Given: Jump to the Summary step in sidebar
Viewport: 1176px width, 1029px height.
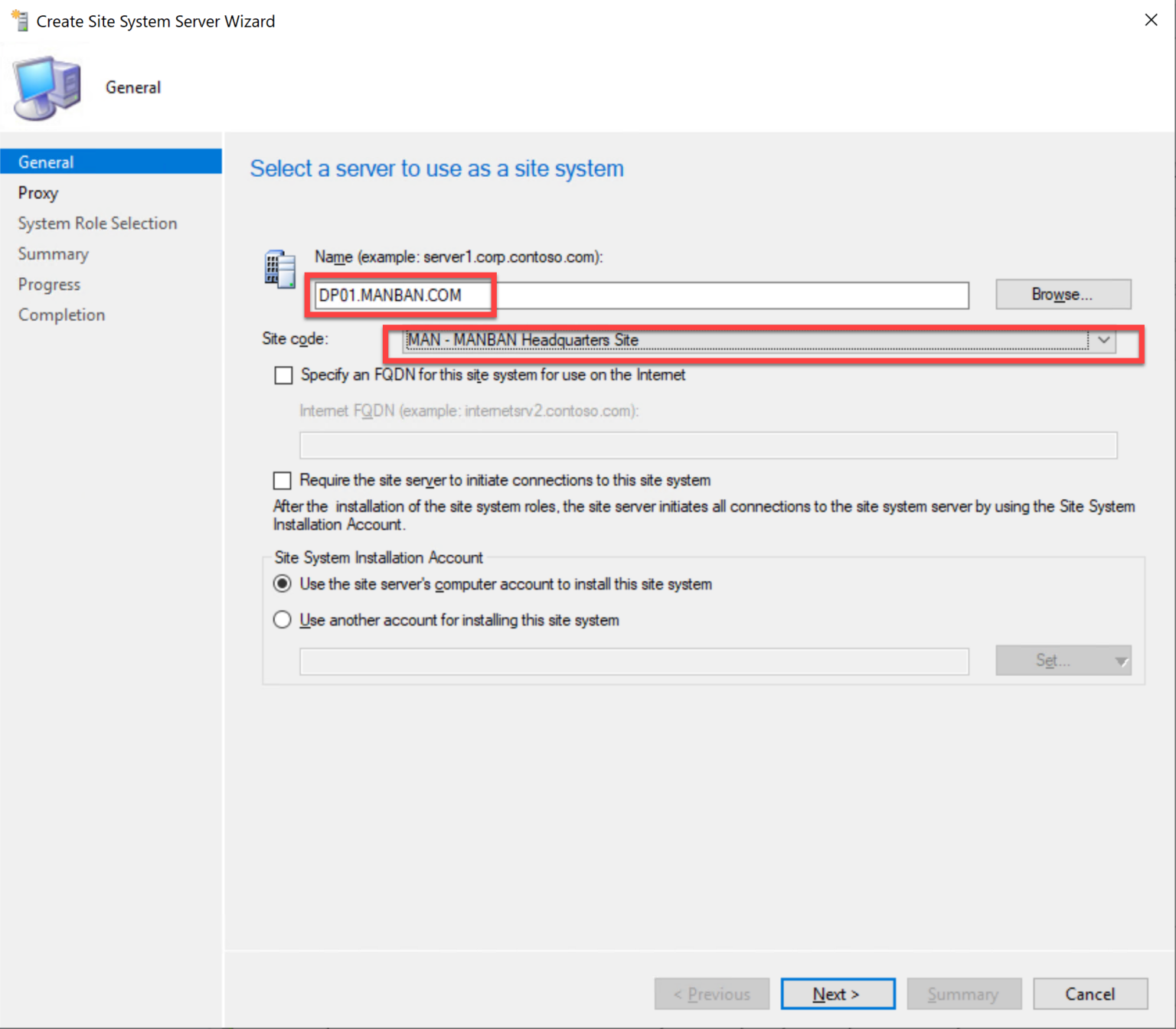Looking at the screenshot, I should click(x=54, y=254).
